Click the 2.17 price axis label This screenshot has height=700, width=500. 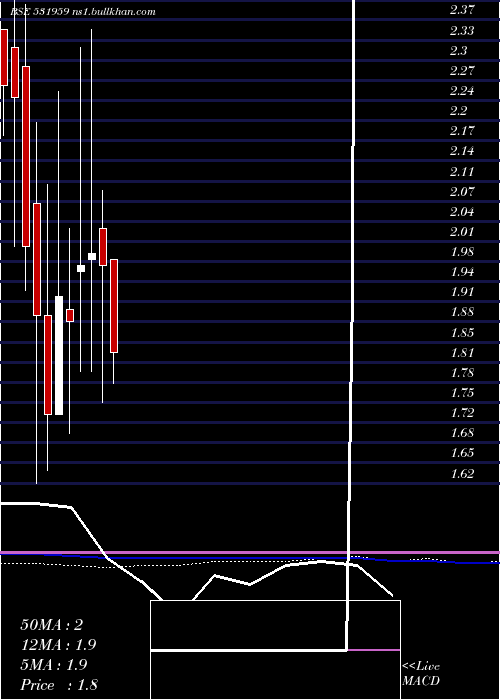tap(462, 131)
